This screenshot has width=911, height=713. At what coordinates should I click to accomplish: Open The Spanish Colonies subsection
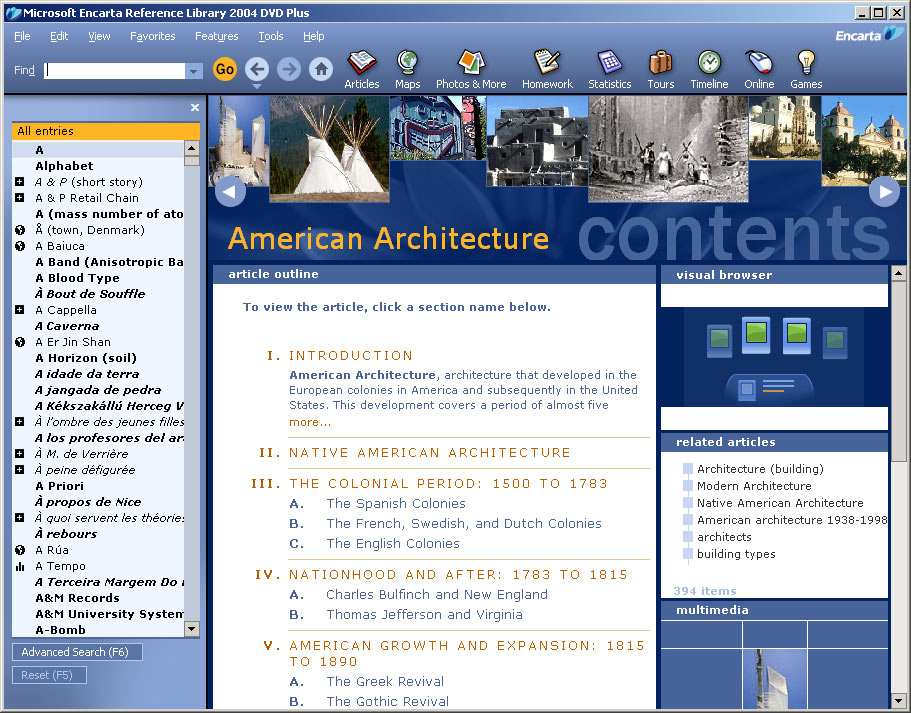click(396, 504)
